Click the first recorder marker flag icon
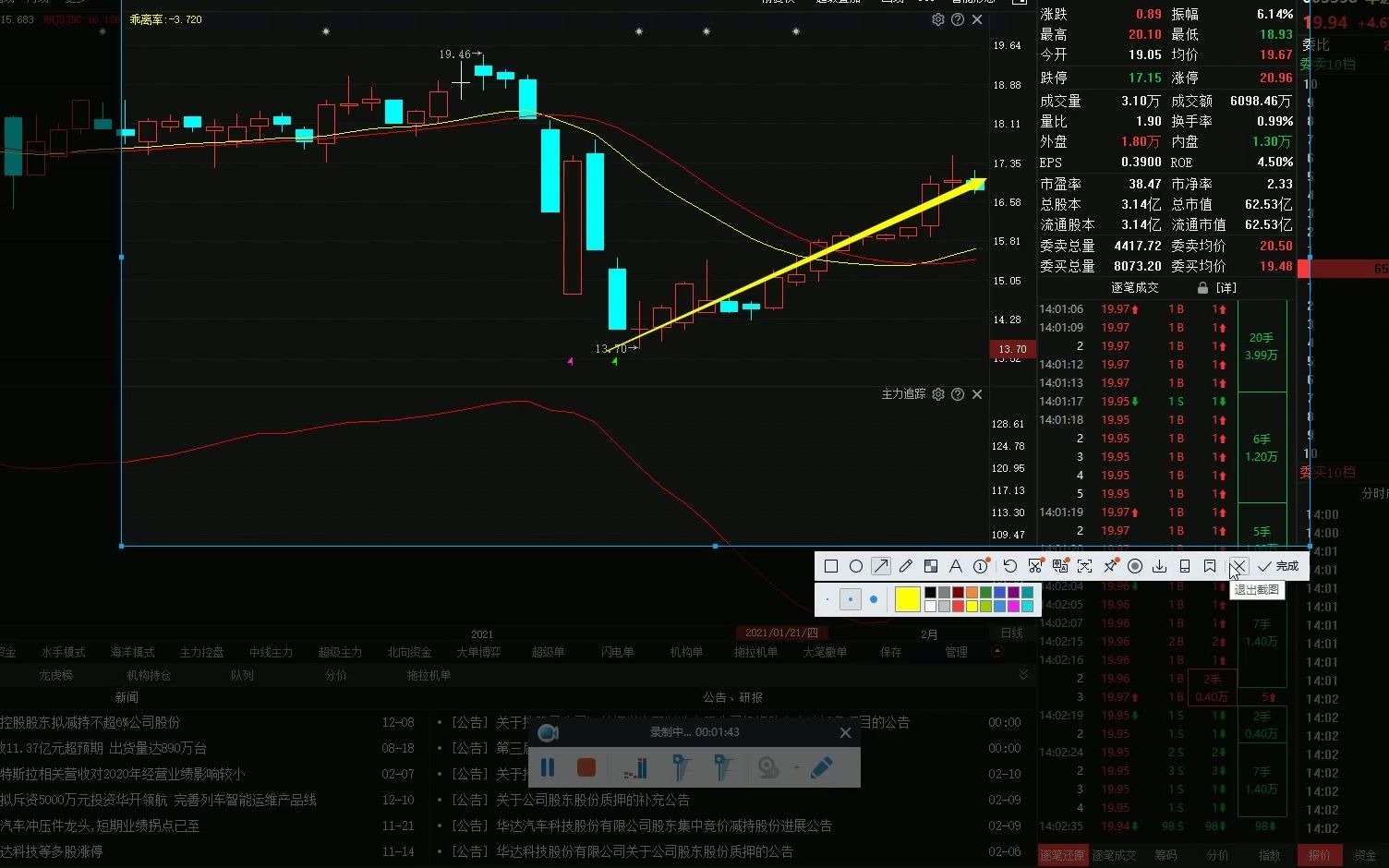The image size is (1389, 868). click(x=682, y=767)
